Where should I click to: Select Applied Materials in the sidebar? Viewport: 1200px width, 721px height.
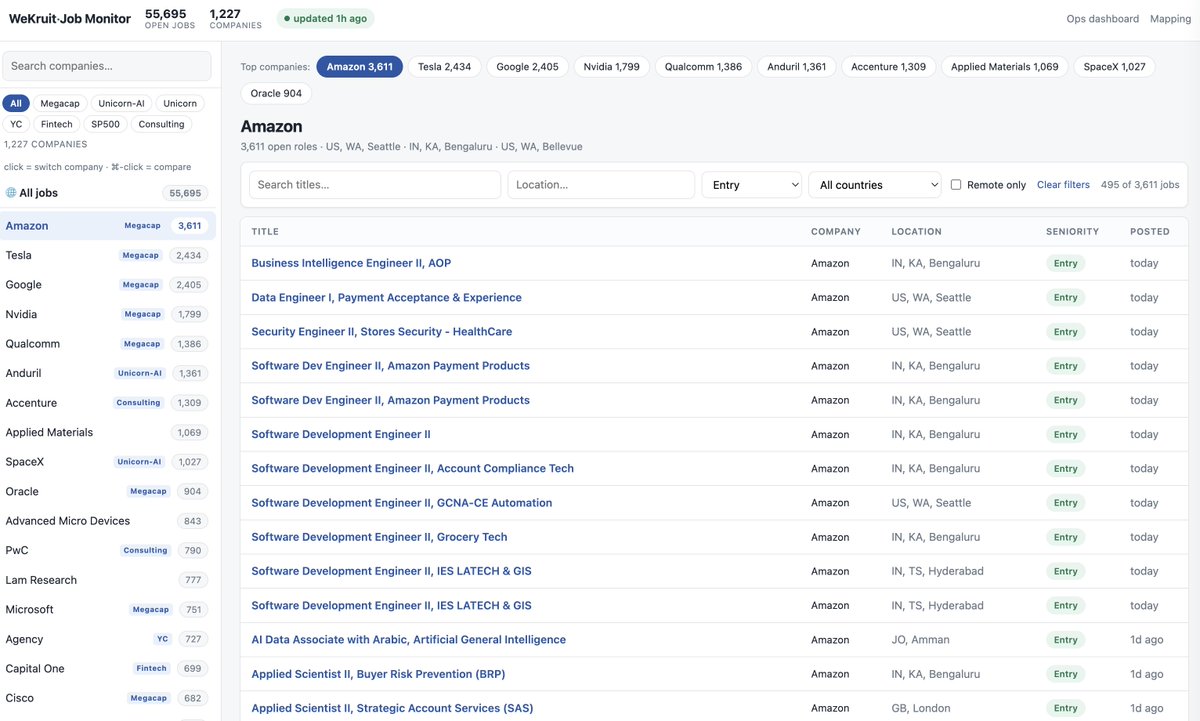tap(107, 432)
